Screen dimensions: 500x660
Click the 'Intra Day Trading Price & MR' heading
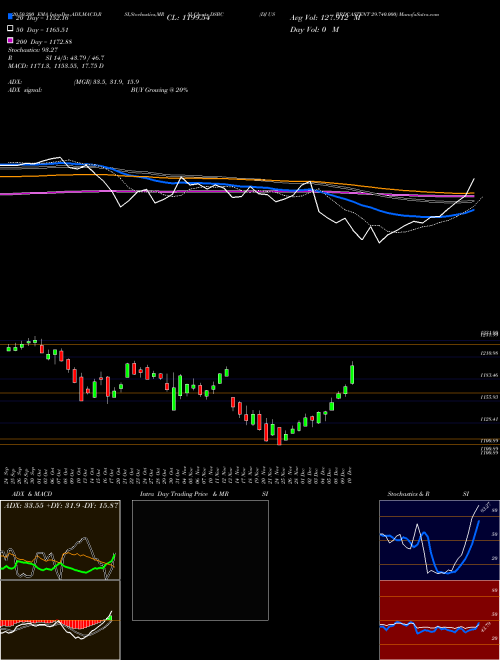(184, 494)
